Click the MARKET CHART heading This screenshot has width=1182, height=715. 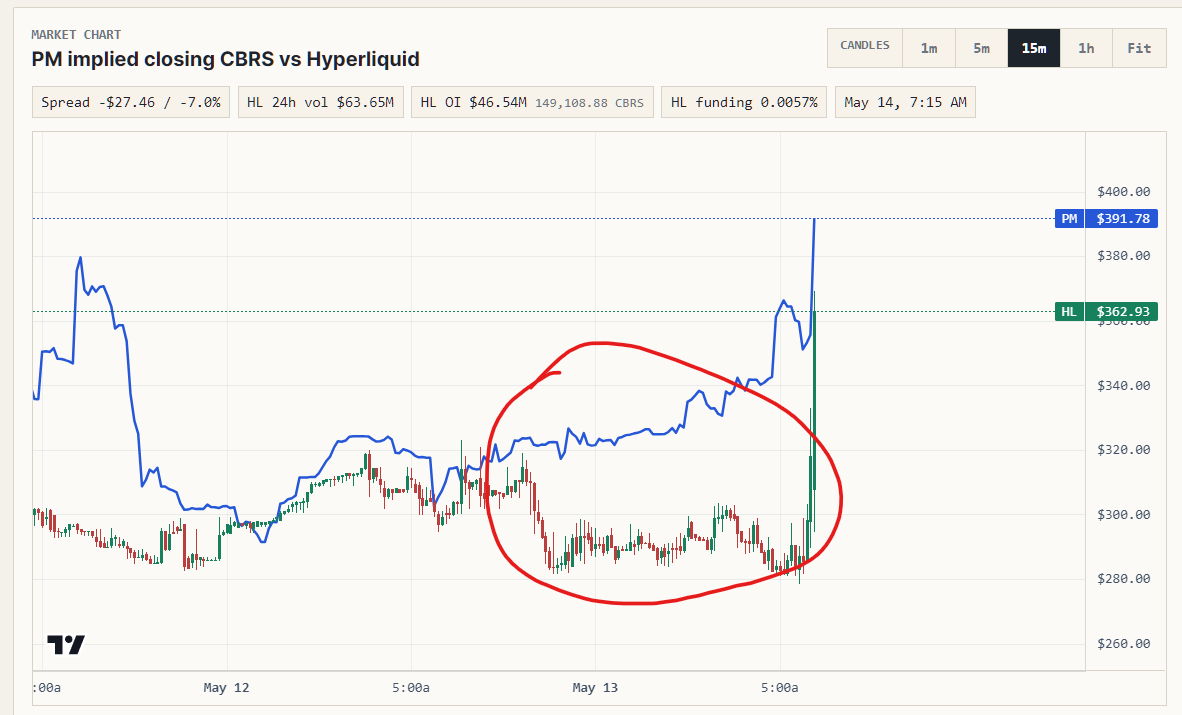[x=76, y=35]
